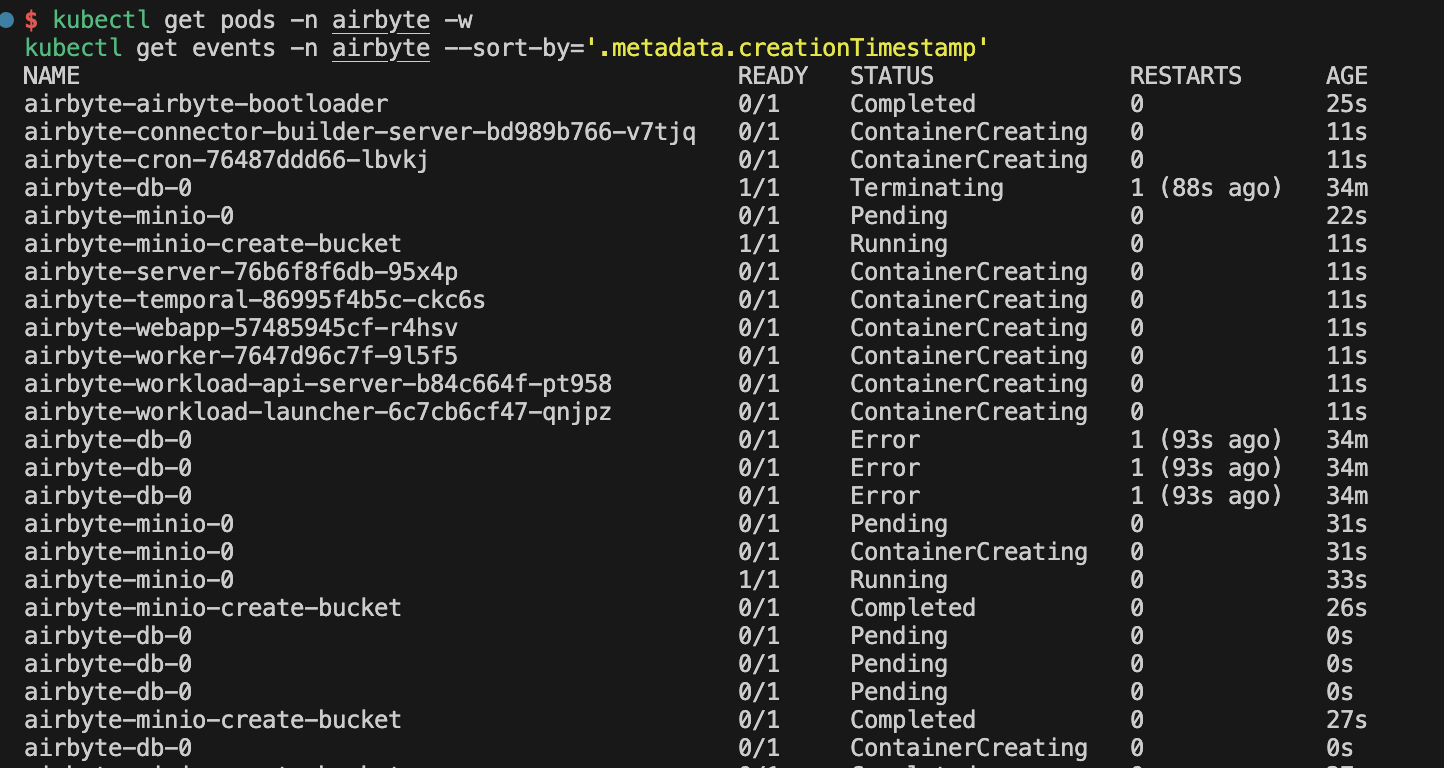Click the 1 (88s ago) restart count
Image resolution: width=1444 pixels, height=768 pixels.
point(1205,187)
